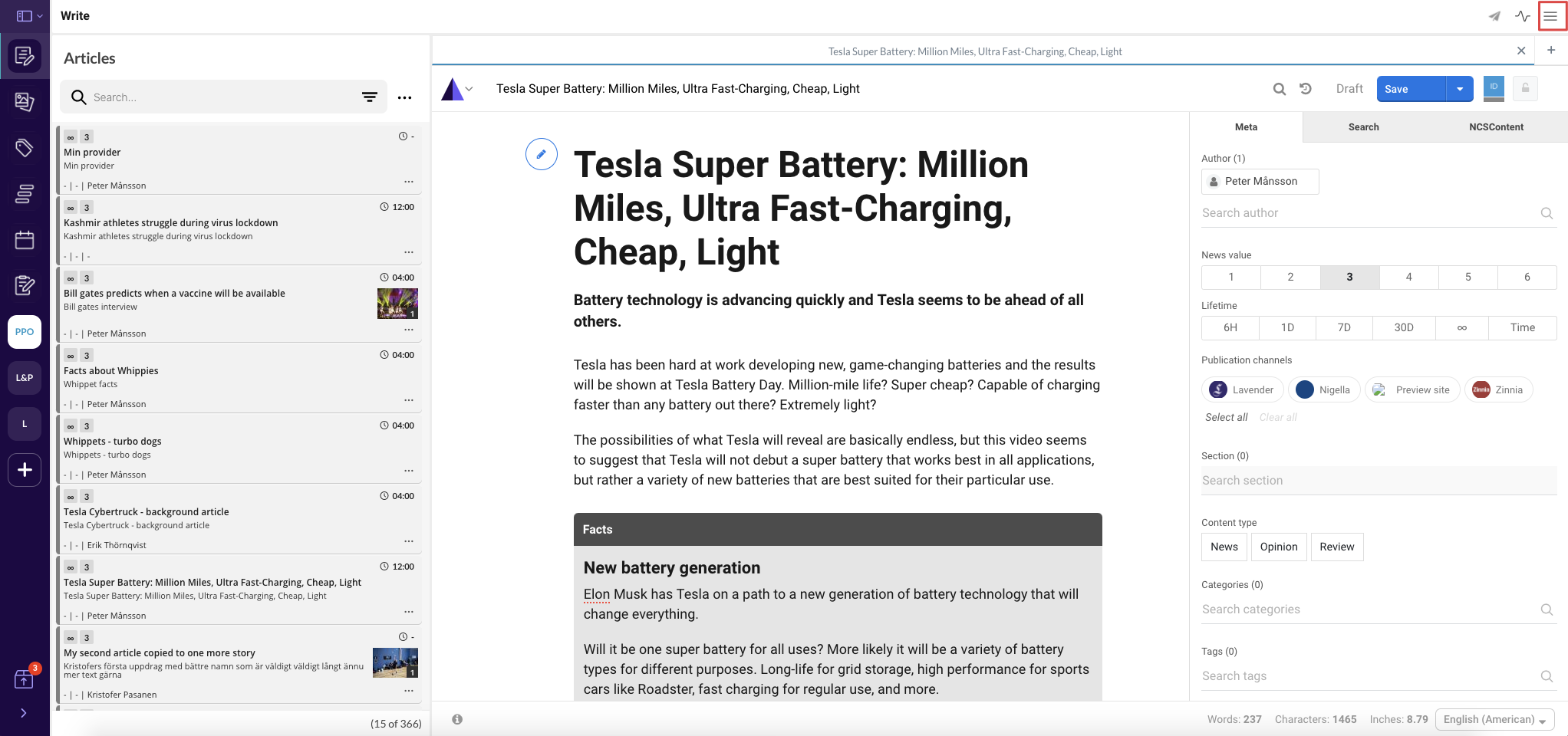This screenshot has height=736, width=1568.
Task: Open the activity pulse icon
Action: [x=1522, y=16]
